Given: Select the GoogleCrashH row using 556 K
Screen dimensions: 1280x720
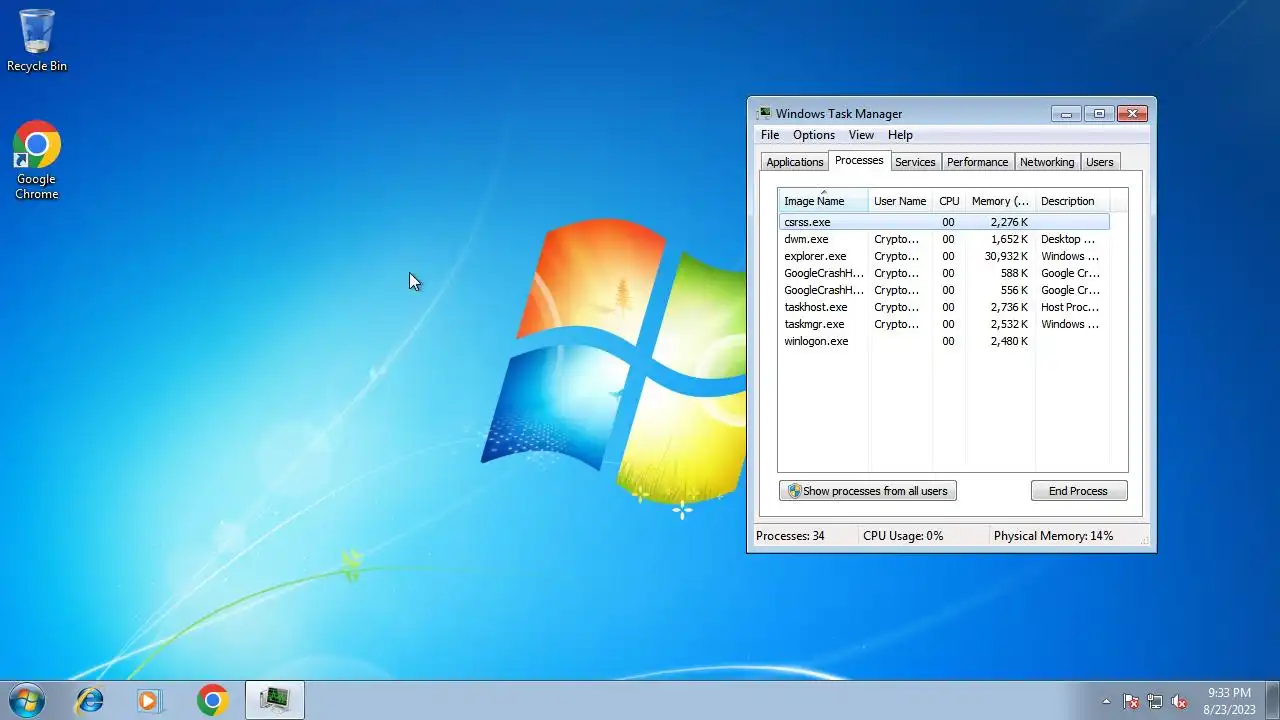Looking at the screenshot, I should 944,290.
